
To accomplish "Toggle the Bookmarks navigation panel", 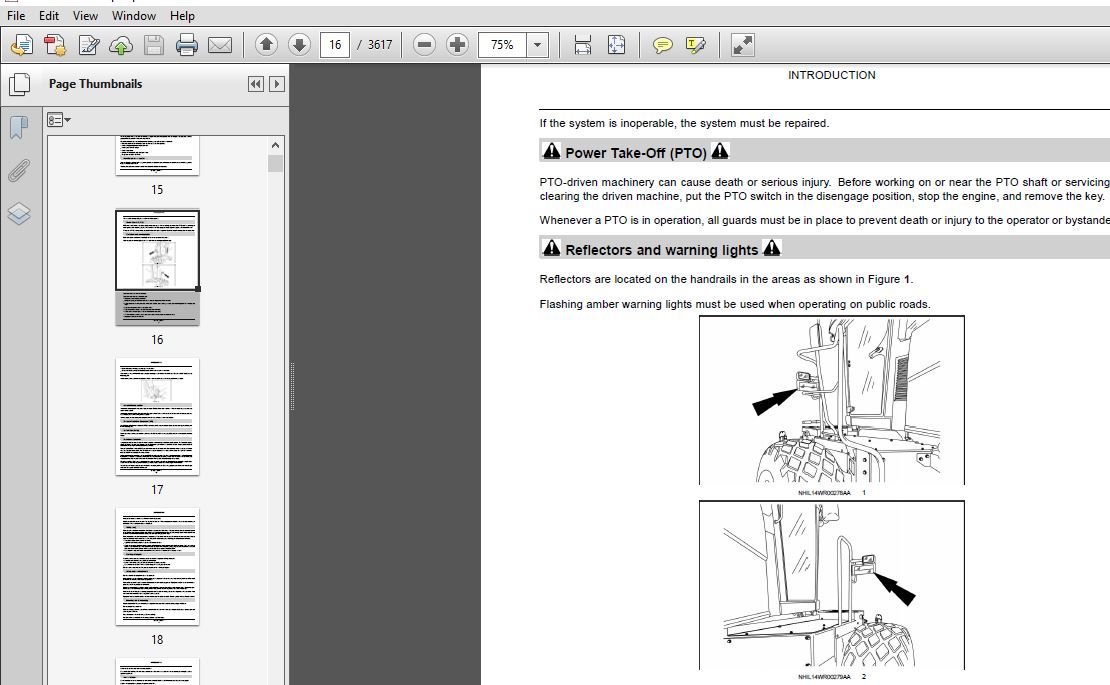I will pos(19,127).
